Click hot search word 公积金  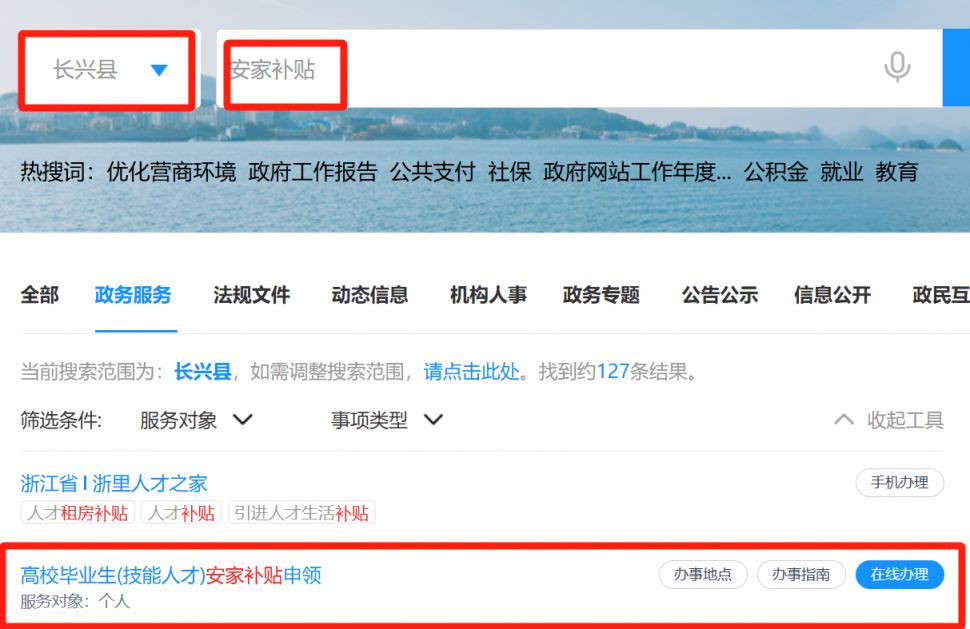776,171
